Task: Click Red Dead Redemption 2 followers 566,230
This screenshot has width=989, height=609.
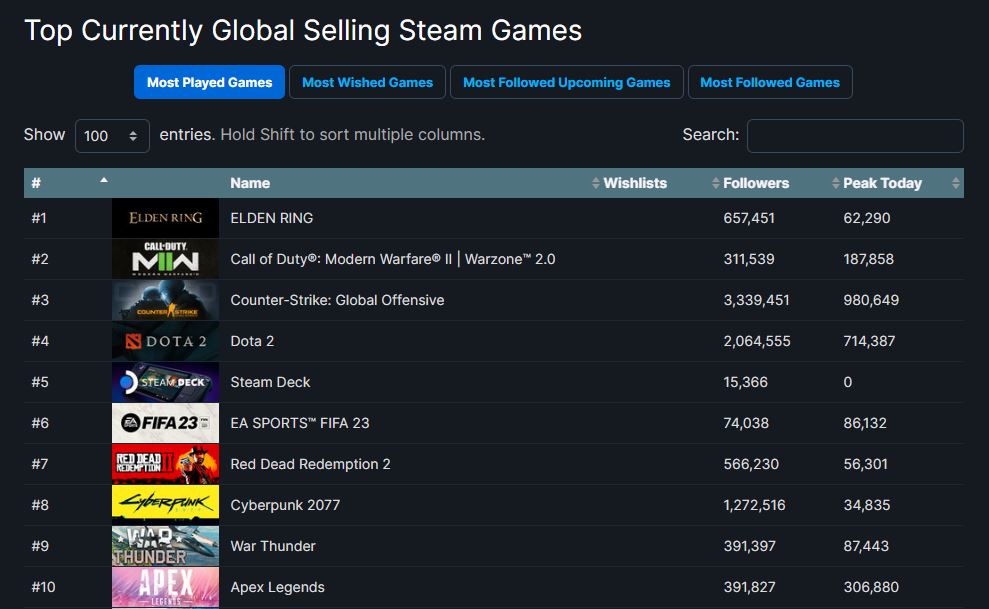Action: (751, 464)
